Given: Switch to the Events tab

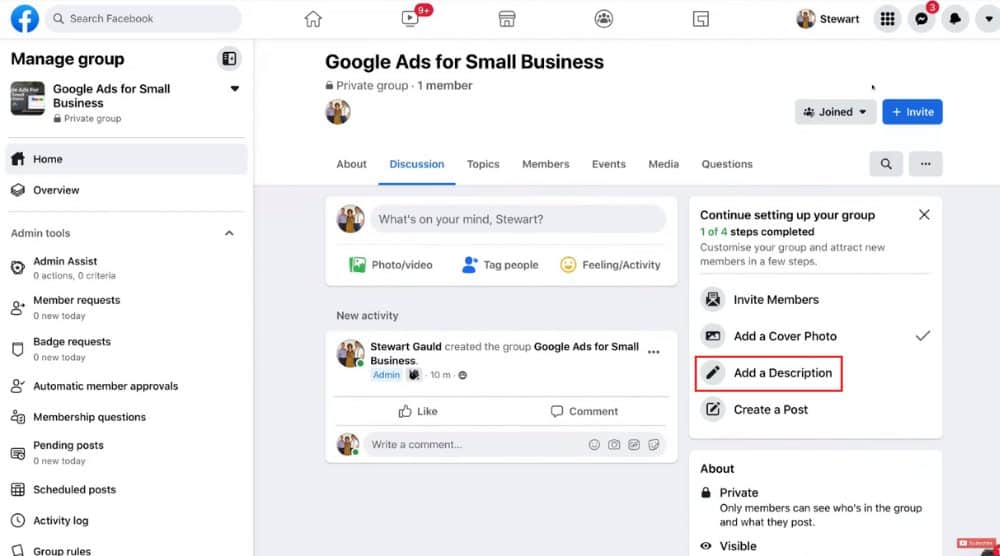Looking at the screenshot, I should (x=608, y=164).
